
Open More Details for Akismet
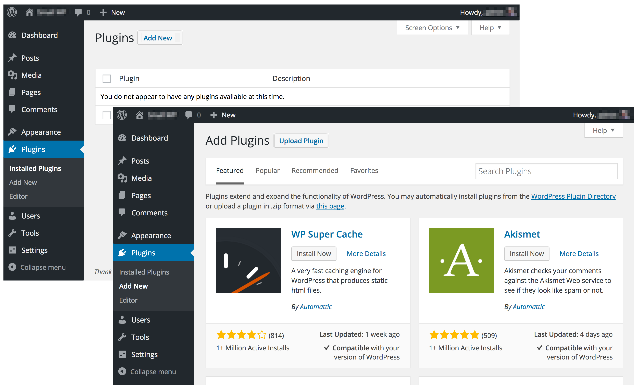click(579, 253)
